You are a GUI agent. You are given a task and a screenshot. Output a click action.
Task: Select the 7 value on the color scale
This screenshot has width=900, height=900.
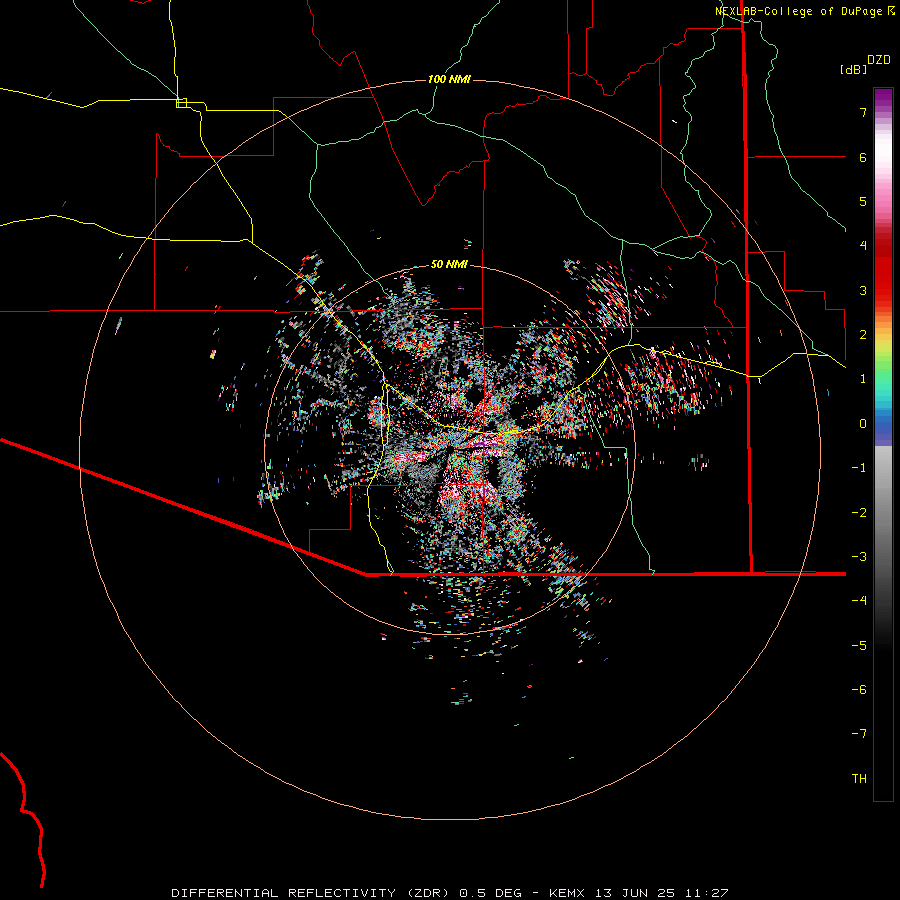click(863, 112)
